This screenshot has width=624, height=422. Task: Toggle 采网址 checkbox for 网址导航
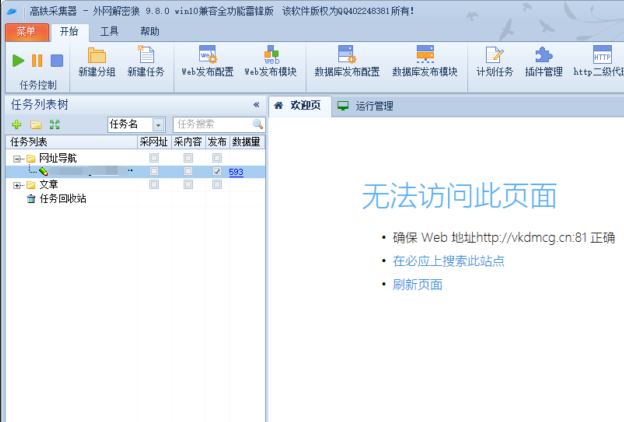[154, 158]
